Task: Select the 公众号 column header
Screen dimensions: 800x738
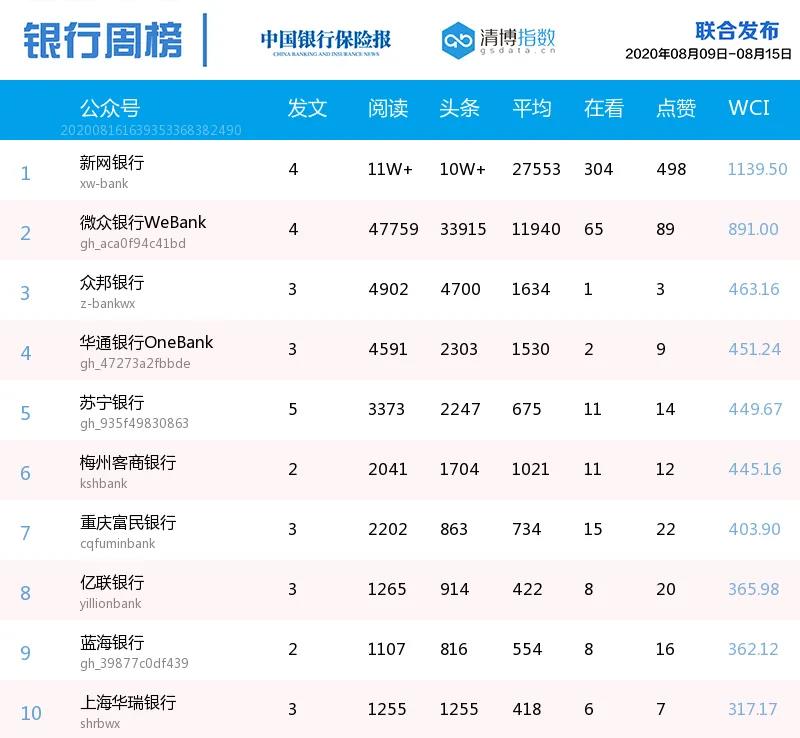Action: click(109, 108)
